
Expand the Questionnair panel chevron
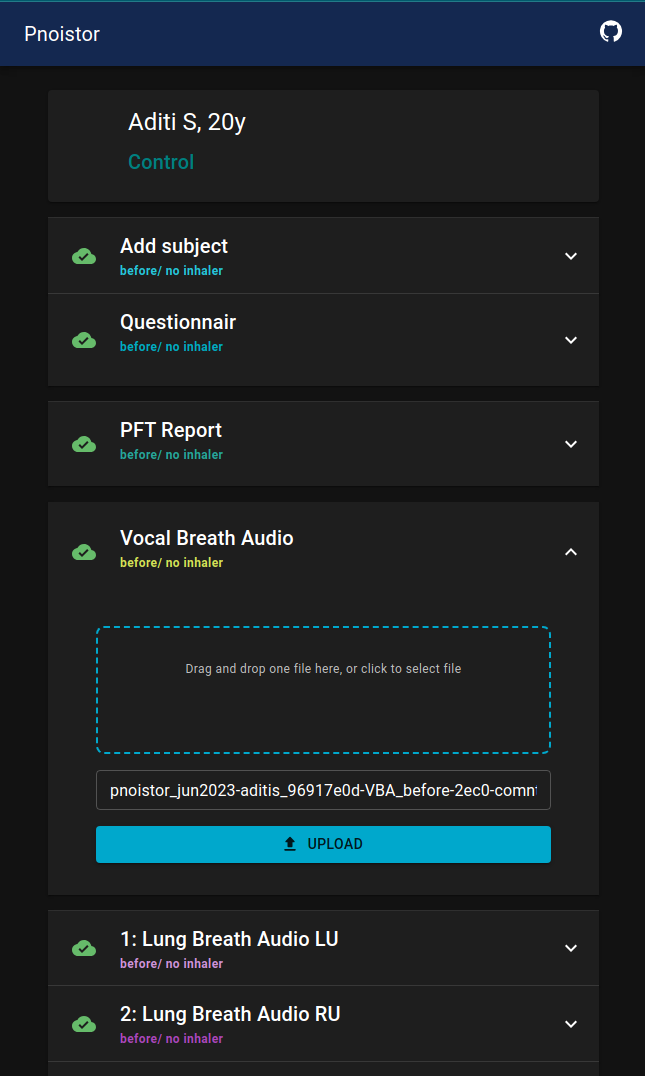tap(571, 340)
